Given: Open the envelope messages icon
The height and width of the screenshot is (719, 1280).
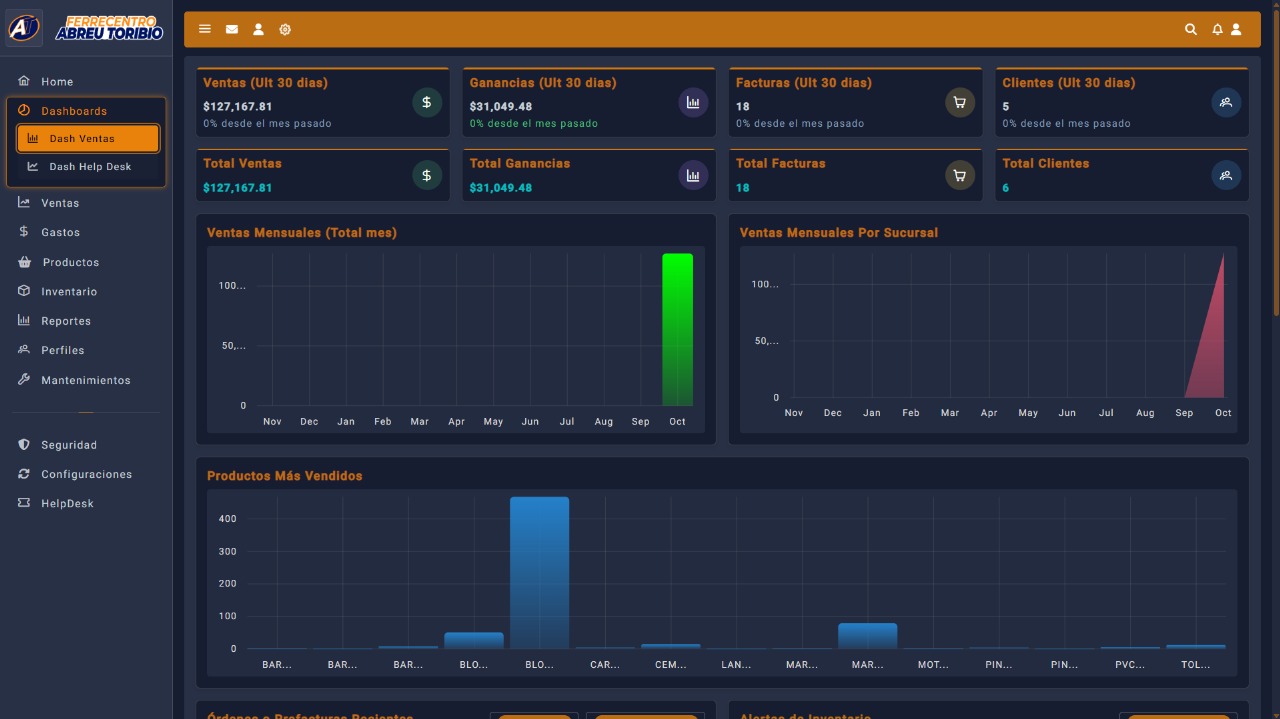Looking at the screenshot, I should pyautogui.click(x=232, y=29).
